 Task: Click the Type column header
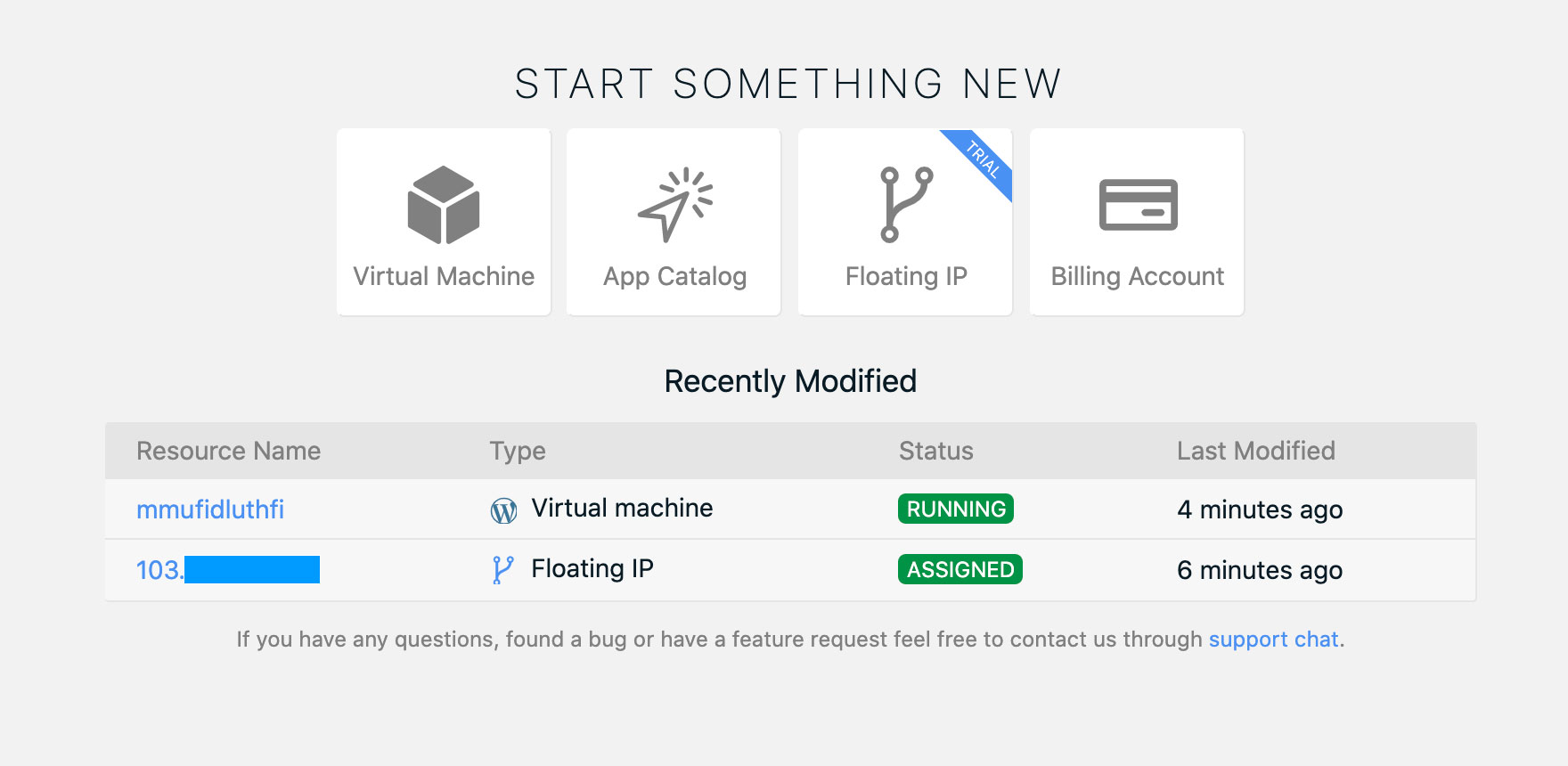(518, 451)
